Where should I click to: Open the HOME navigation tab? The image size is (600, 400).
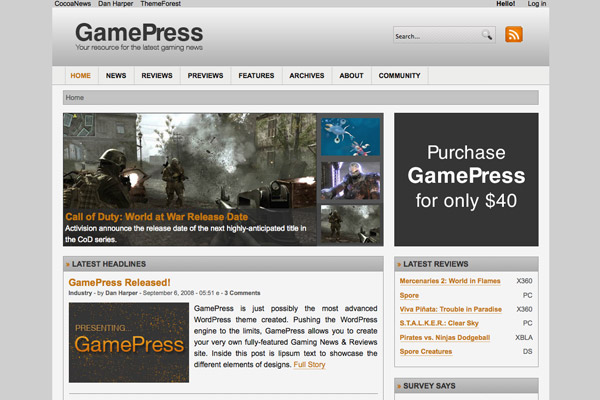click(81, 76)
